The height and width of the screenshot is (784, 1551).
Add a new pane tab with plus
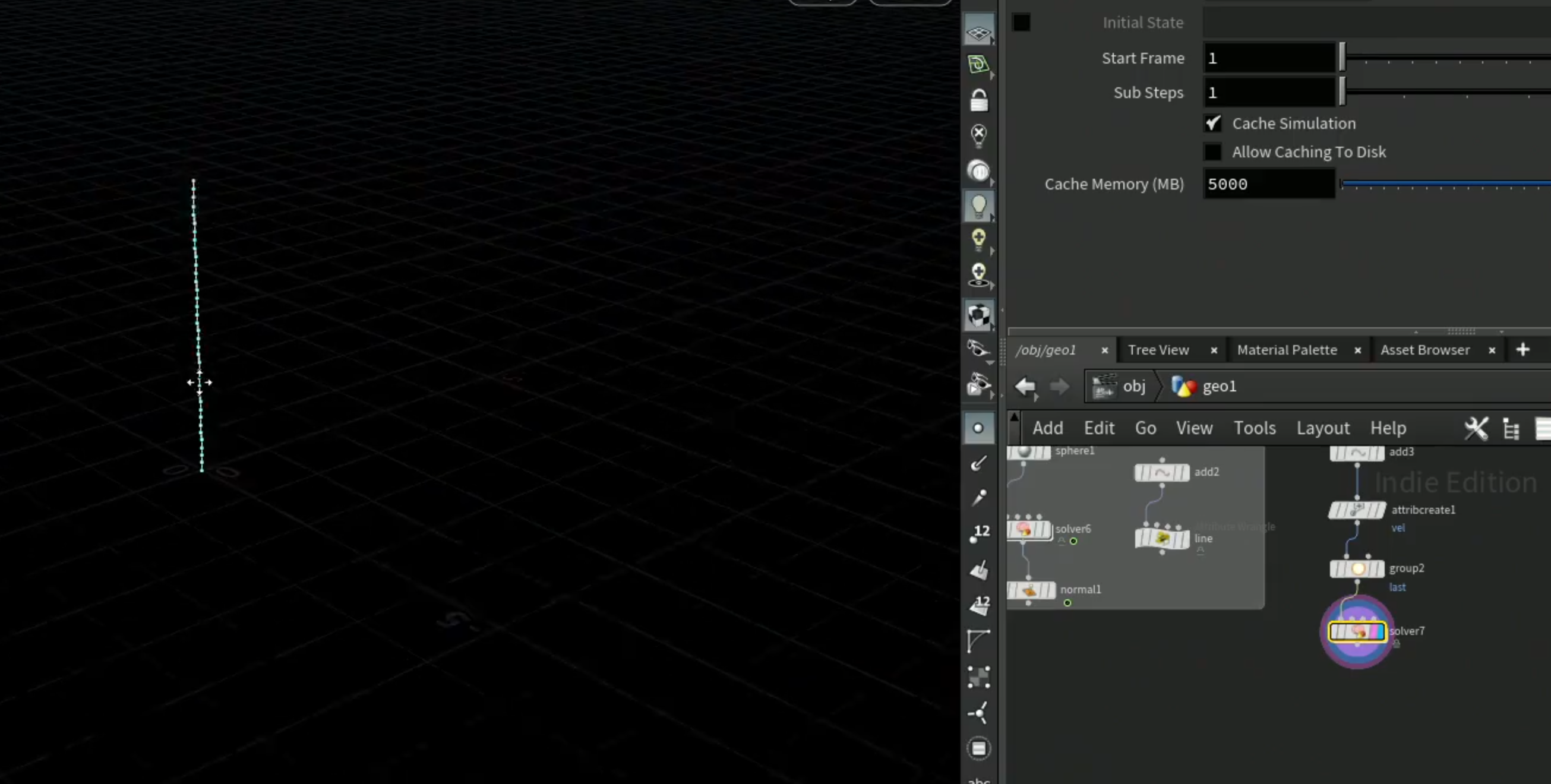tap(1522, 350)
